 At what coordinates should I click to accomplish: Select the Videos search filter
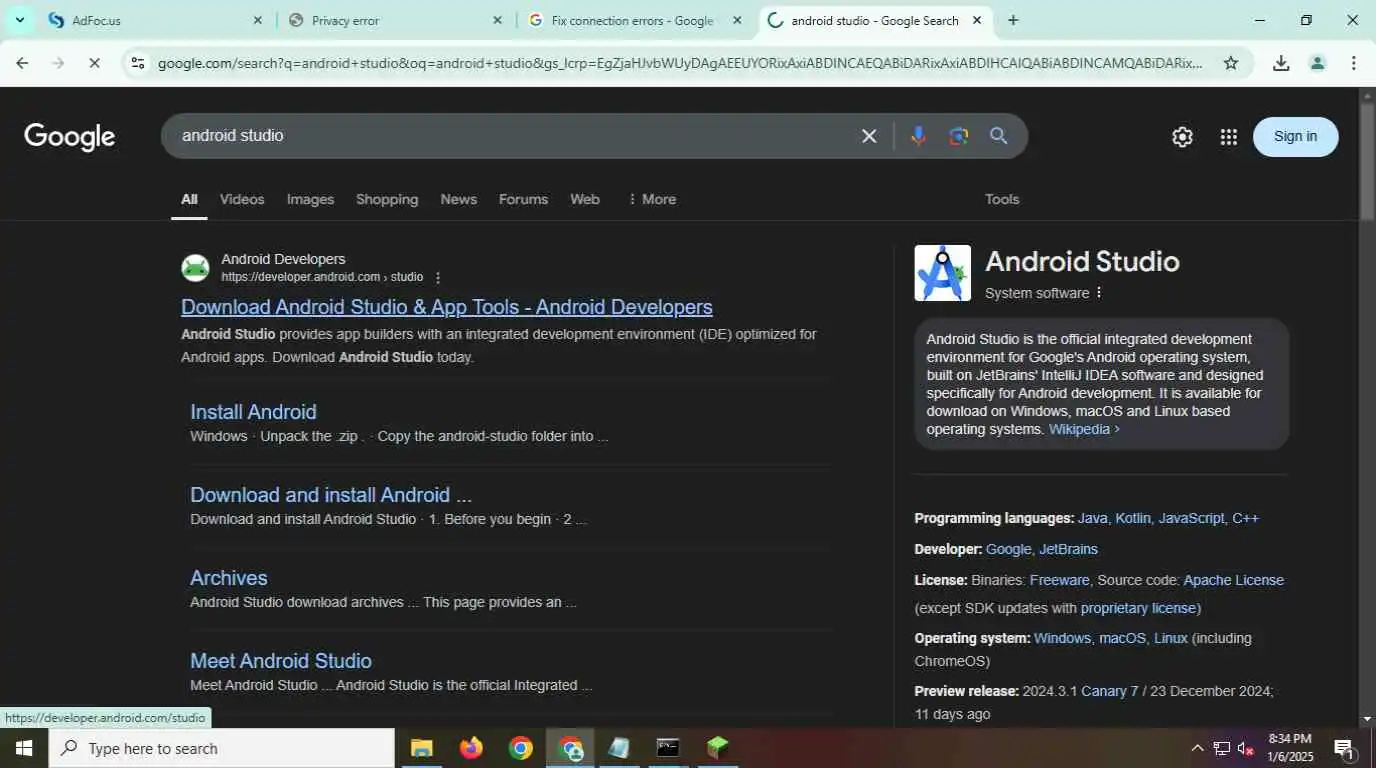pyautogui.click(x=242, y=199)
